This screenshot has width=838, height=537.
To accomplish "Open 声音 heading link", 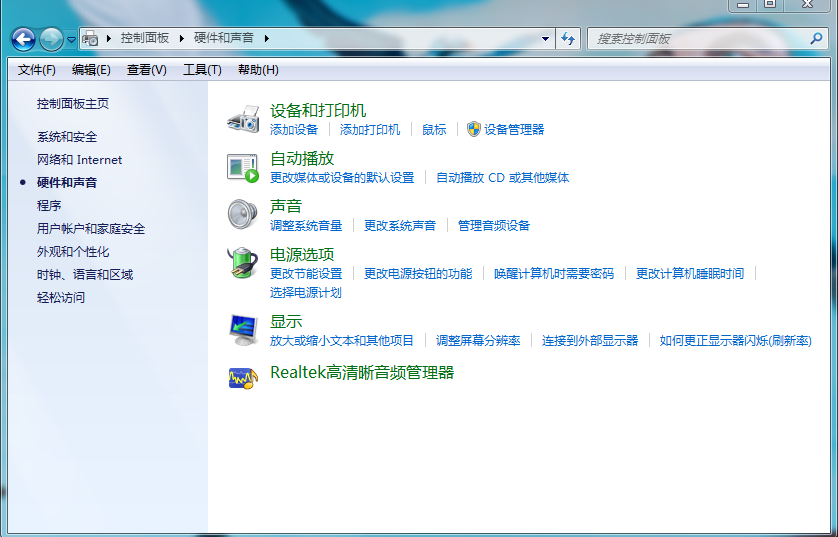I will click(x=286, y=206).
